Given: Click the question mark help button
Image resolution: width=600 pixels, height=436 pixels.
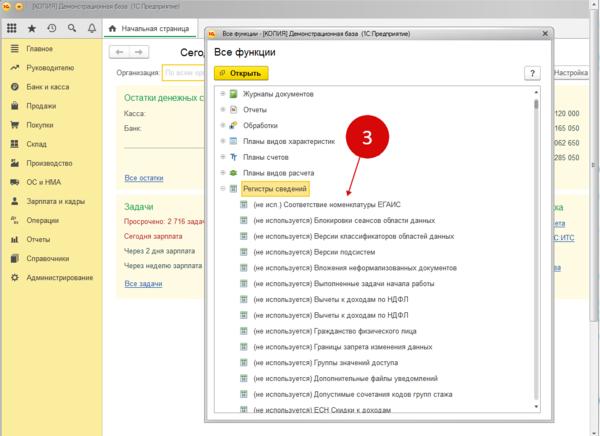Looking at the screenshot, I should (534, 73).
